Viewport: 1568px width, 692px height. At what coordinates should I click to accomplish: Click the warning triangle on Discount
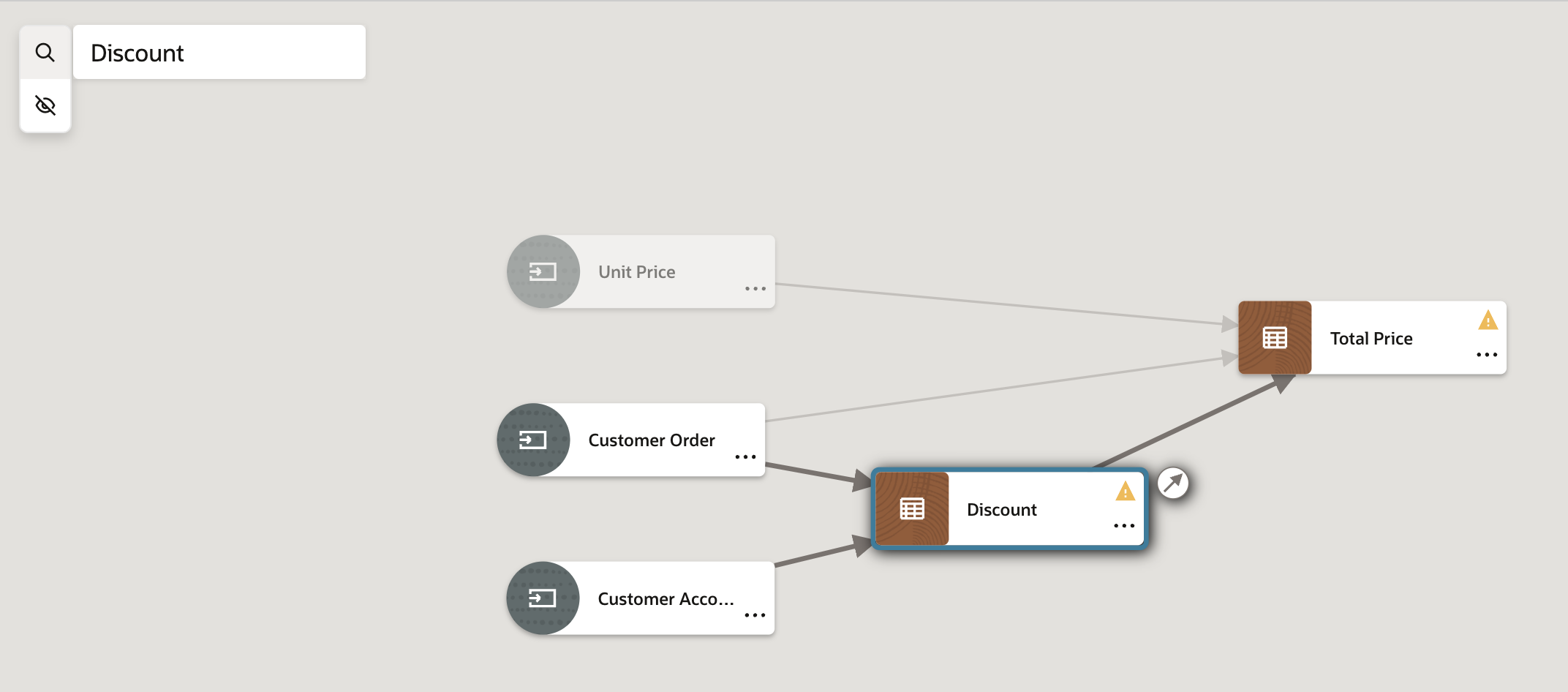tap(1124, 492)
